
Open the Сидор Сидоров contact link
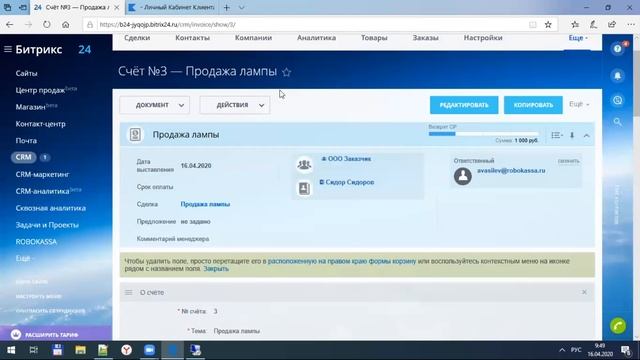(350, 182)
